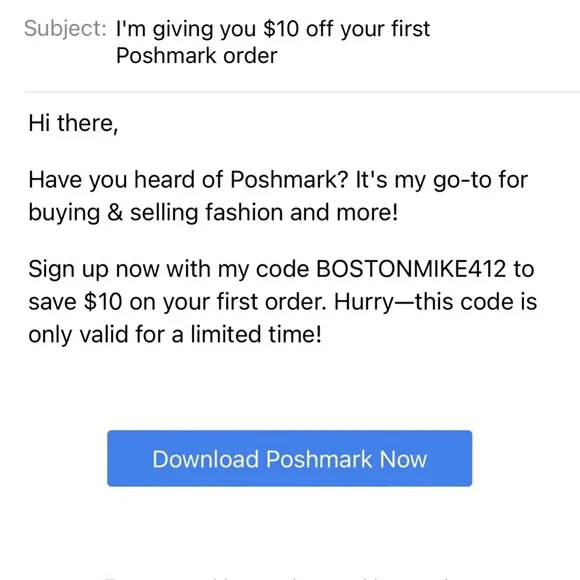Tap the Download Poshmark Now button

click(x=289, y=458)
